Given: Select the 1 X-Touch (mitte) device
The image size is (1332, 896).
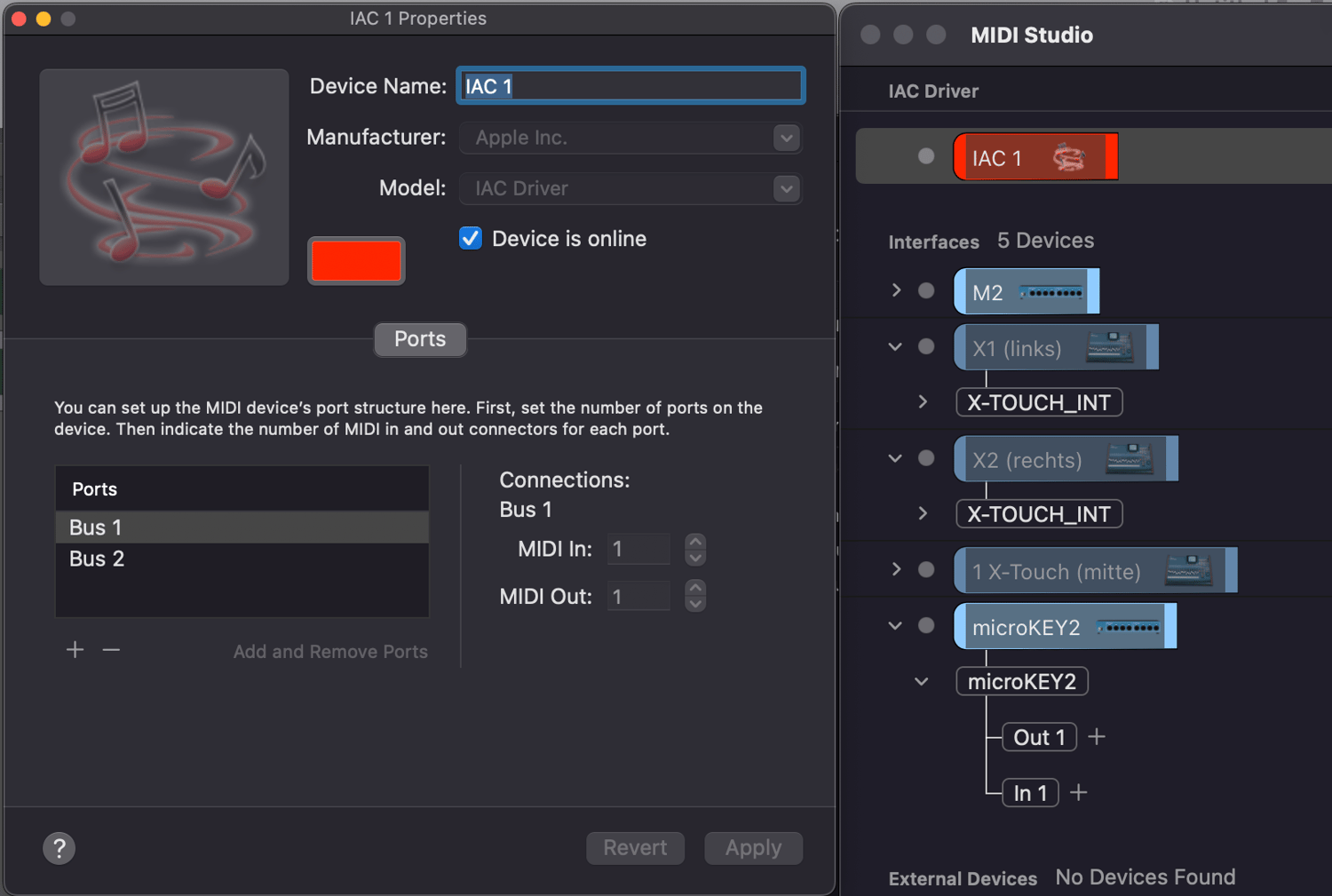Looking at the screenshot, I should pos(1095,570).
